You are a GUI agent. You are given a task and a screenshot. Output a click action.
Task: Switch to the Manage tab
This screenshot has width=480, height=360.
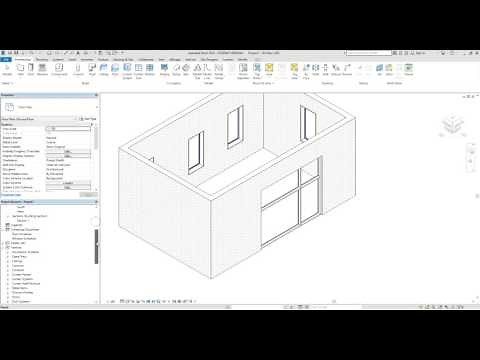tap(175, 59)
